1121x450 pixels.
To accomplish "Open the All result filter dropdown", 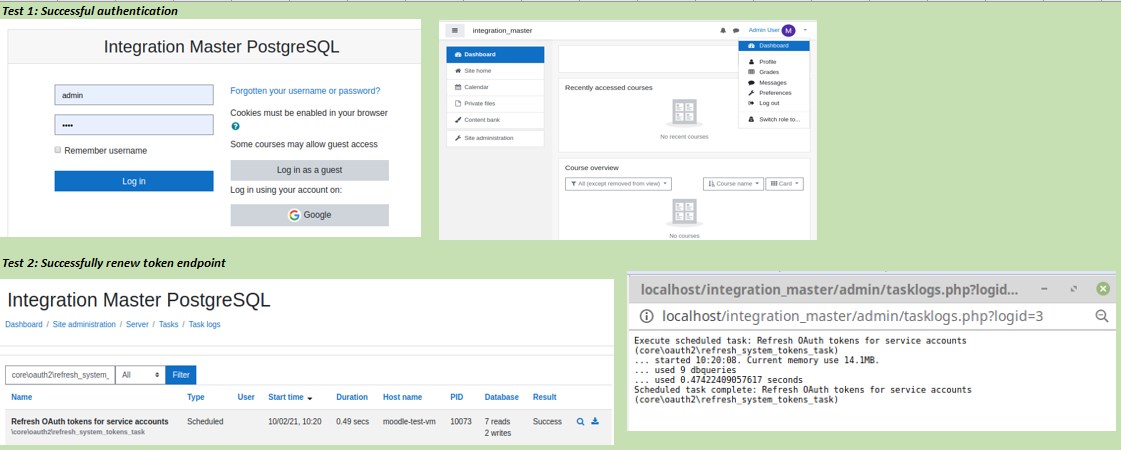I will click(140, 375).
